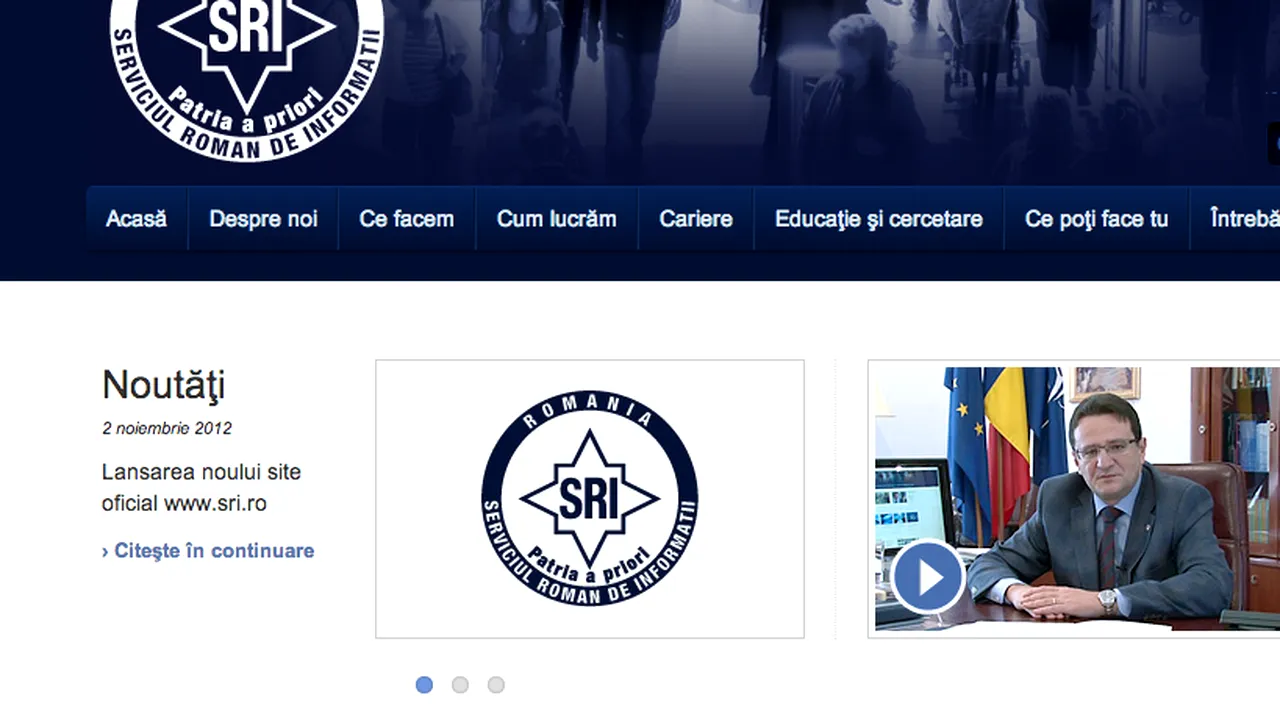Click the Noutăţi heading
This screenshot has width=1280, height=720.
pyautogui.click(x=164, y=385)
